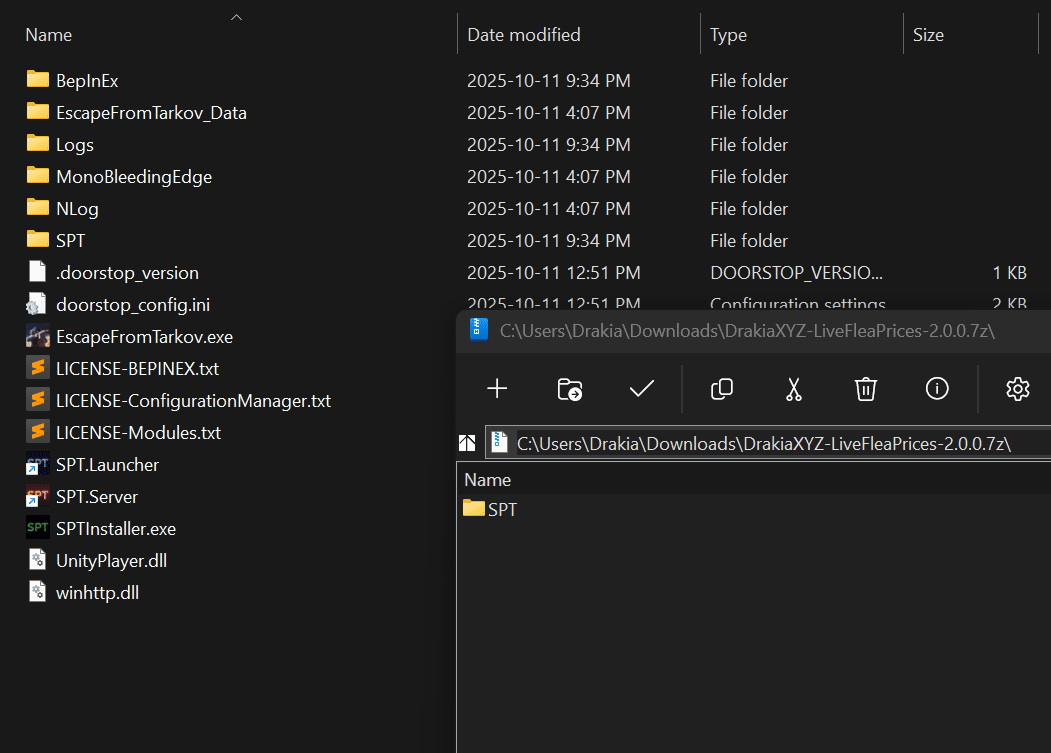Click the LICENSE-ConfigurationManager.txt file icon
The height and width of the screenshot is (753, 1051).
click(38, 400)
